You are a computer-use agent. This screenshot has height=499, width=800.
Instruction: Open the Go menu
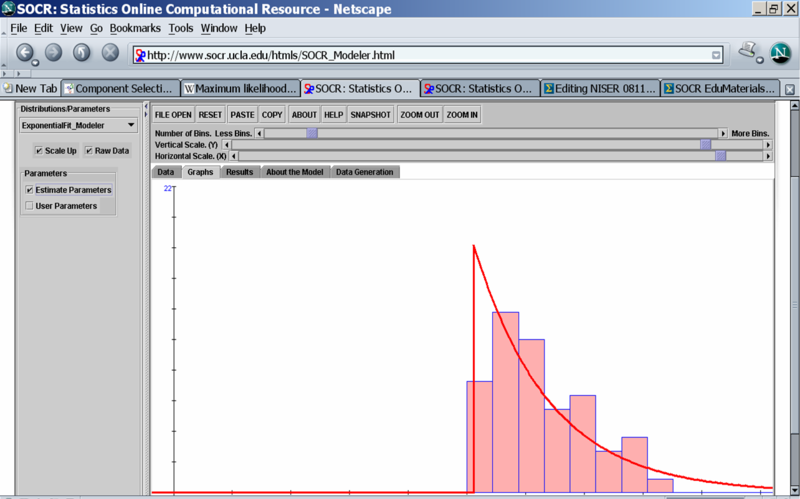click(96, 28)
